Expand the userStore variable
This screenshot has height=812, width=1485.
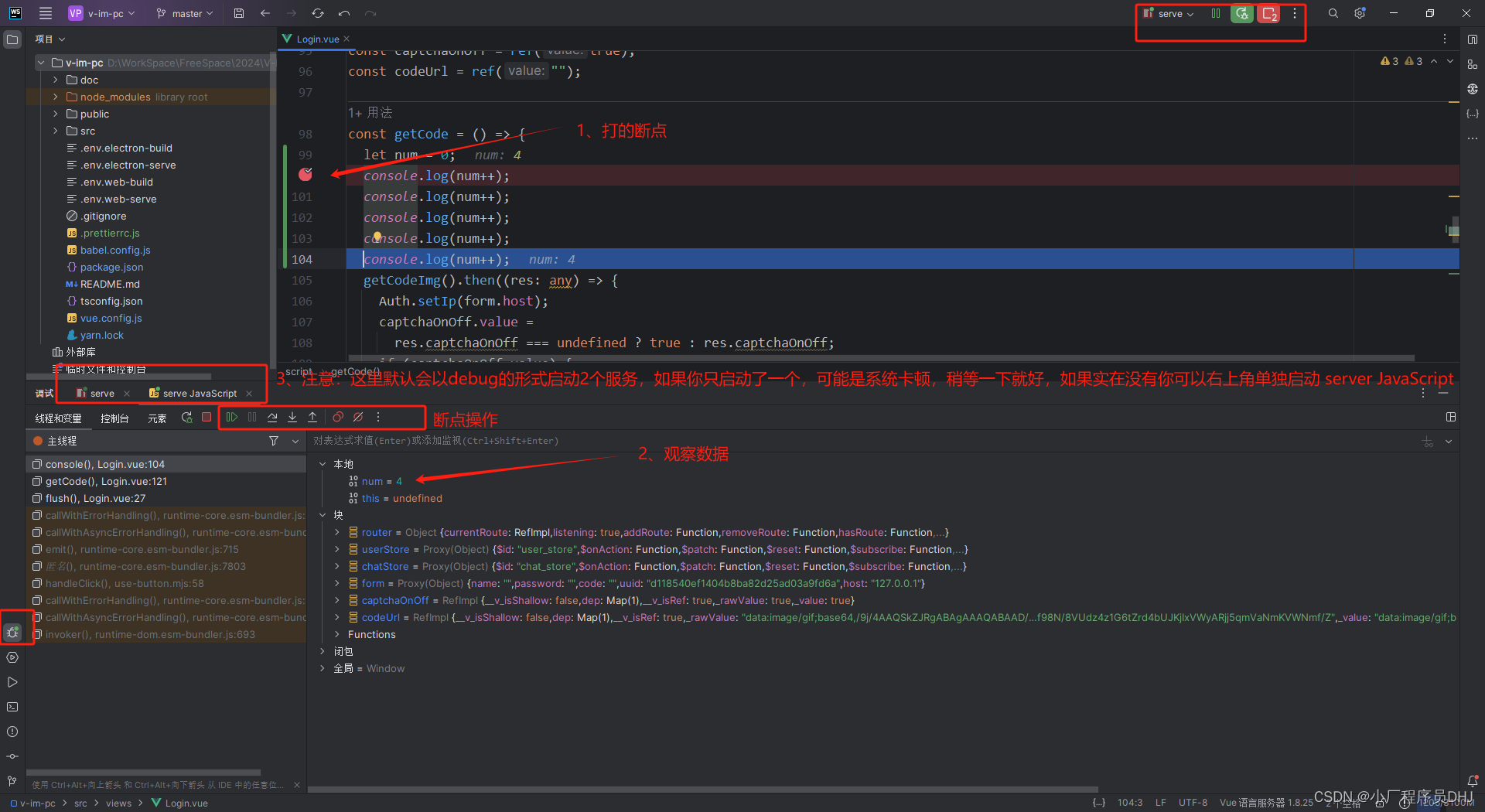pos(337,549)
